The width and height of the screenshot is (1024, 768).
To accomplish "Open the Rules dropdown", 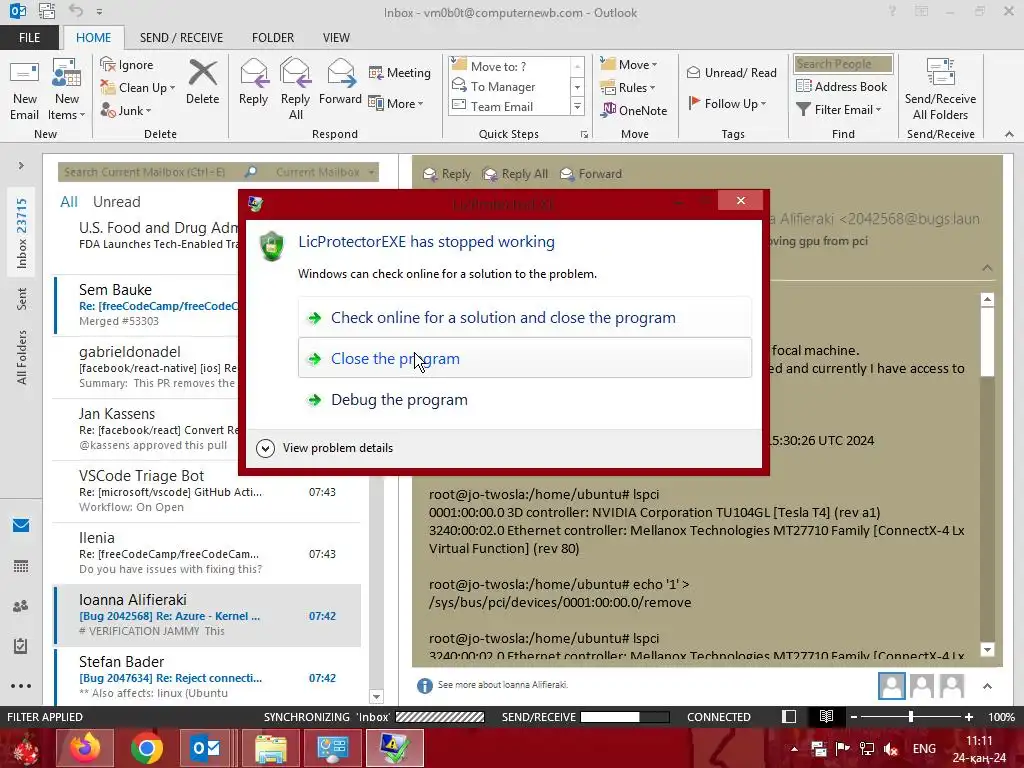I will (x=628, y=88).
